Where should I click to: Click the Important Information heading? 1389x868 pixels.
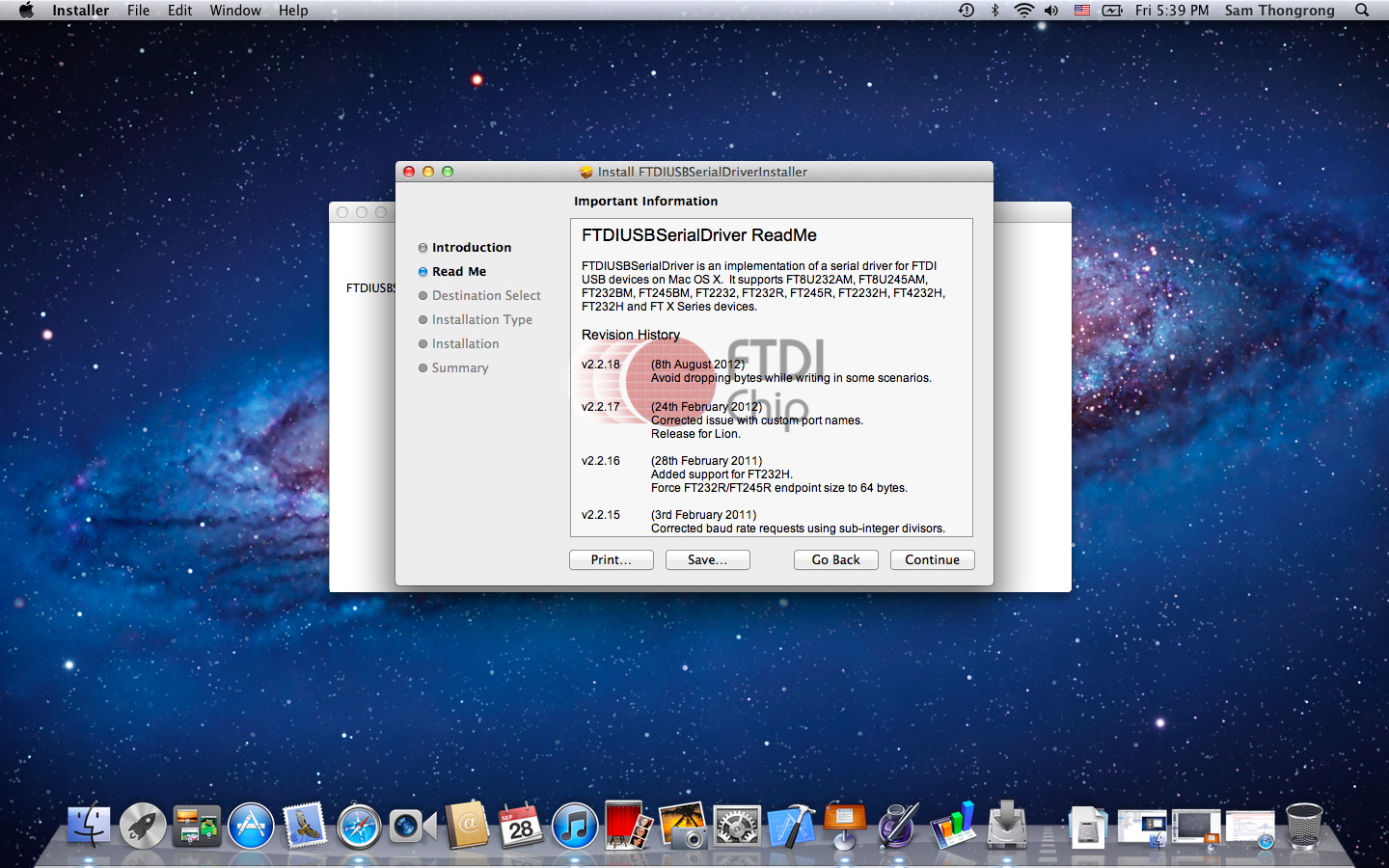tap(646, 201)
